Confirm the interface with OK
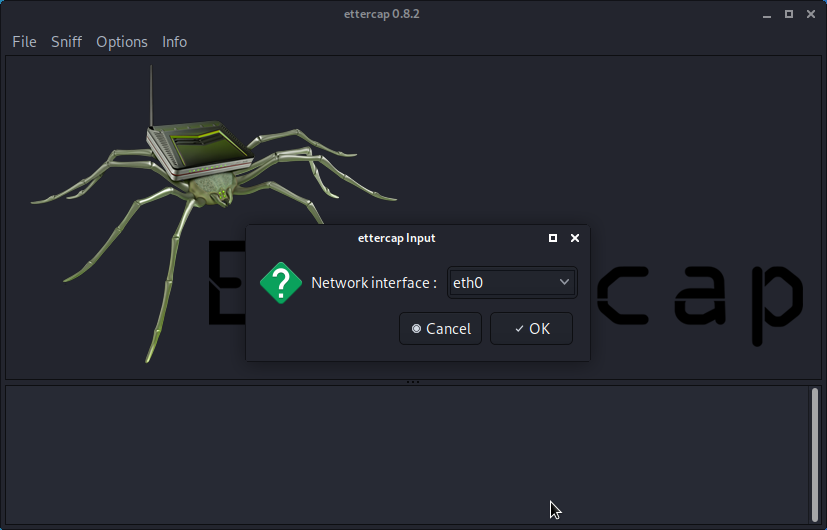The image size is (827, 530). pyautogui.click(x=531, y=329)
